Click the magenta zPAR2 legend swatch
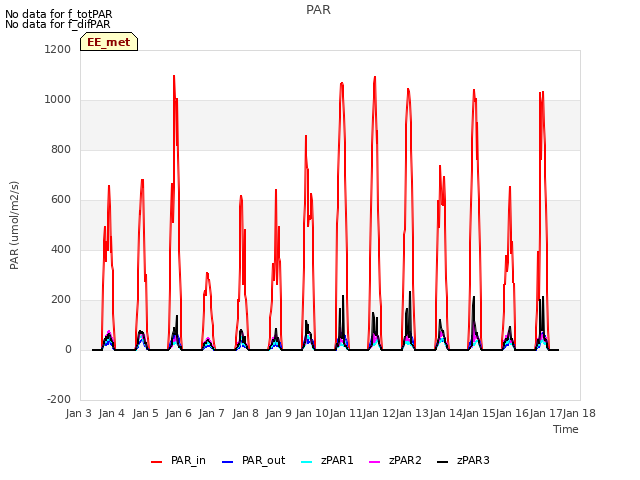 click(x=374, y=462)
